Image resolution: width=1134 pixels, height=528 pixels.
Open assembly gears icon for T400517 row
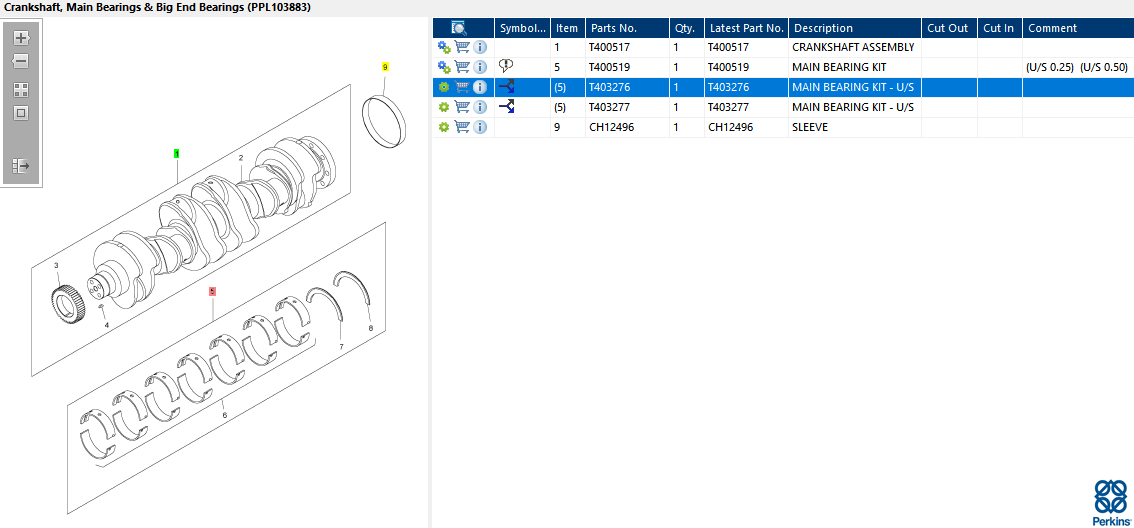pos(444,47)
